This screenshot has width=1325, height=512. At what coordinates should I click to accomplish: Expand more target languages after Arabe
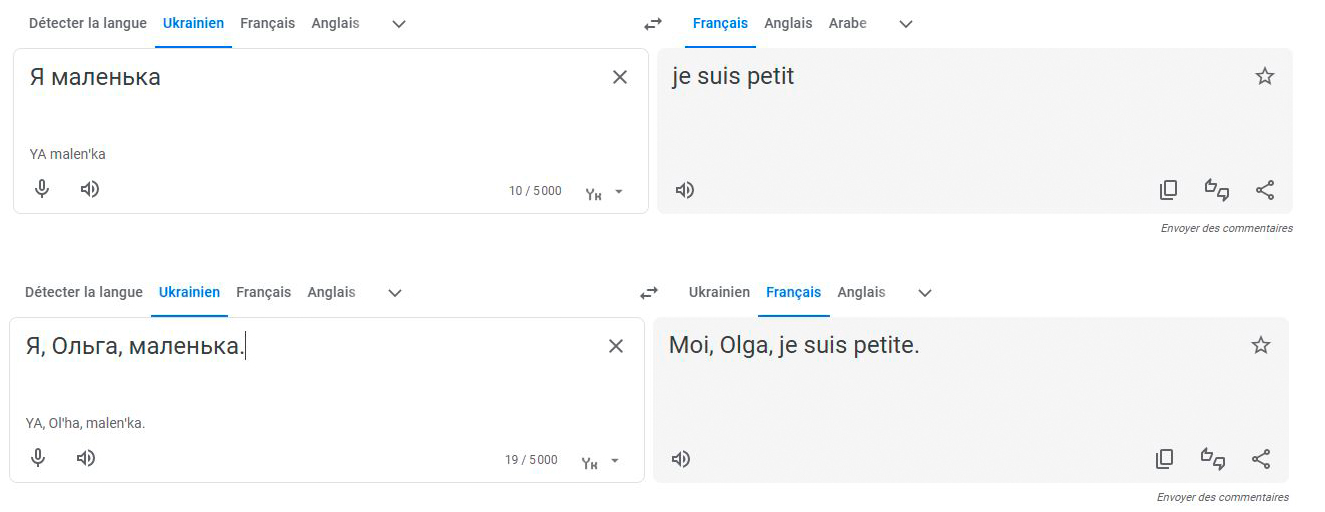point(906,24)
